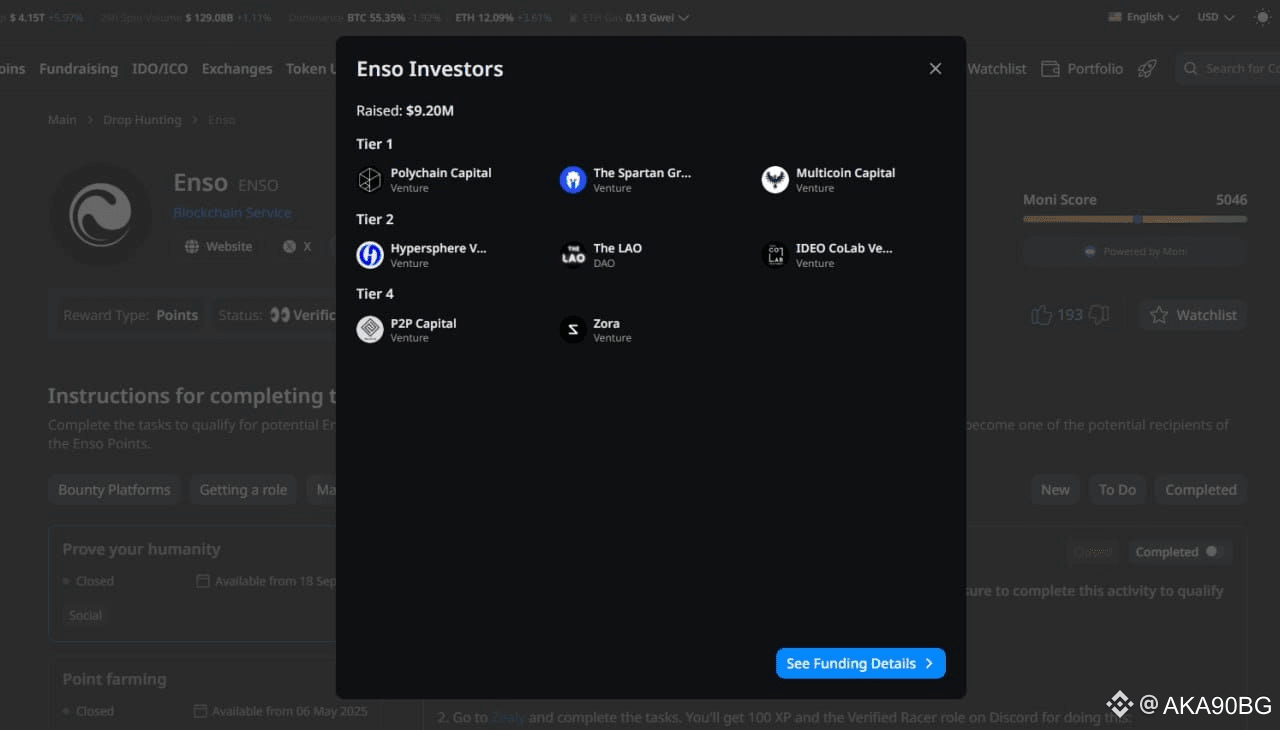The image size is (1280, 730).
Task: Go to the Fundraising menu
Action: coord(79,68)
